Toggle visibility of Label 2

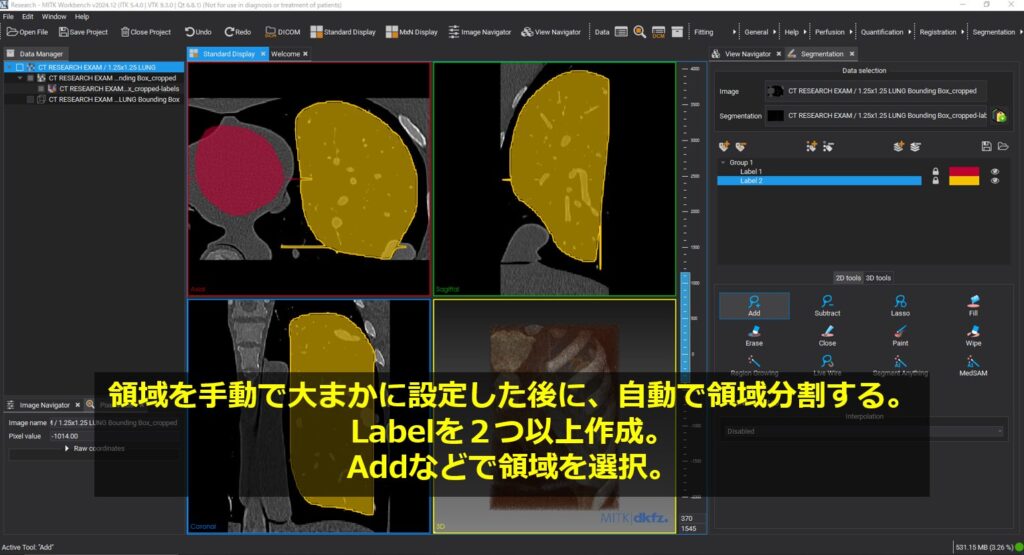click(x=995, y=181)
